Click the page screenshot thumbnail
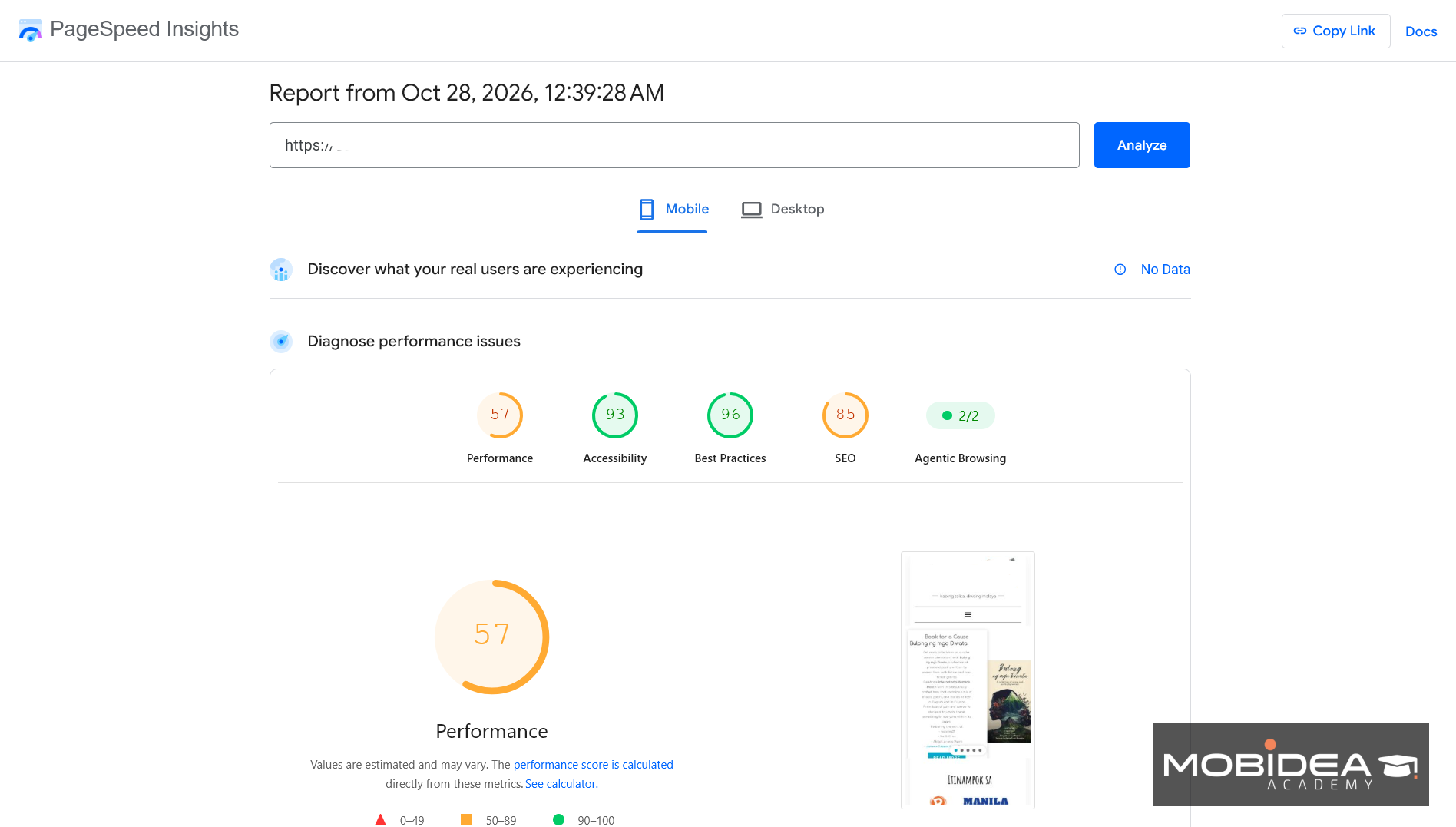This screenshot has height=827, width=1456. pyautogui.click(x=968, y=680)
